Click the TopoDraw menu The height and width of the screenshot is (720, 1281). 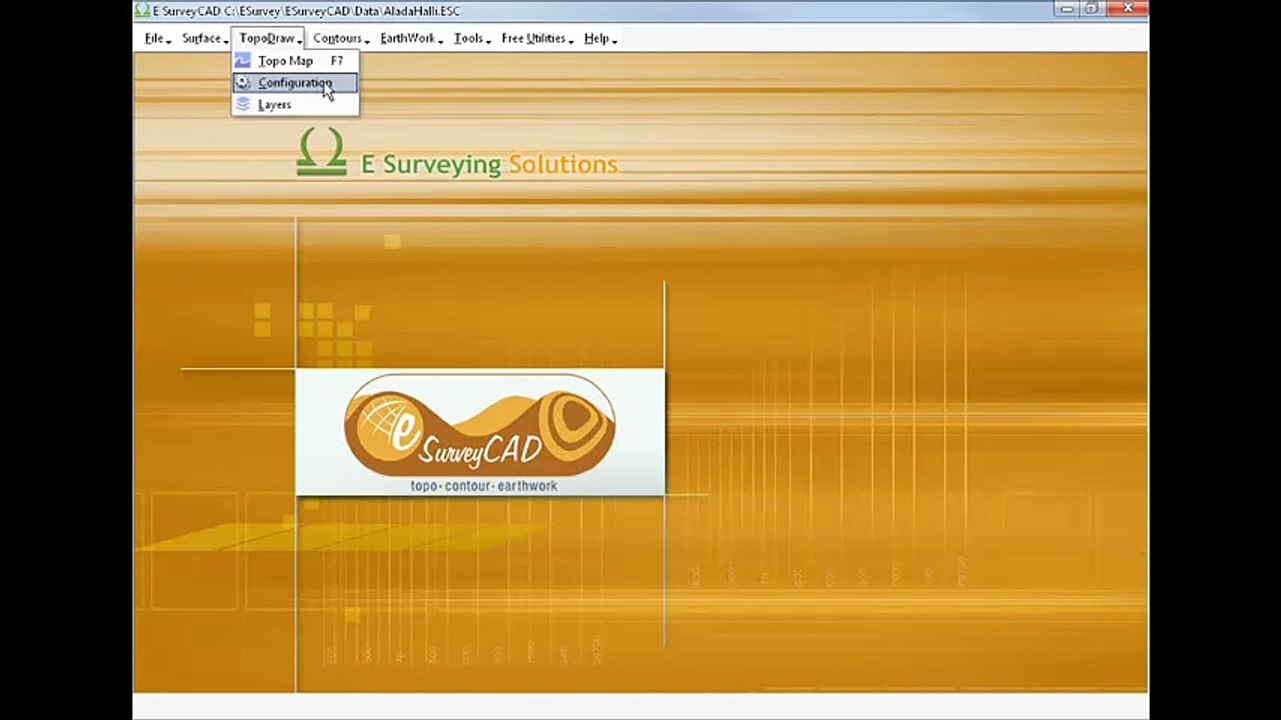pos(270,38)
